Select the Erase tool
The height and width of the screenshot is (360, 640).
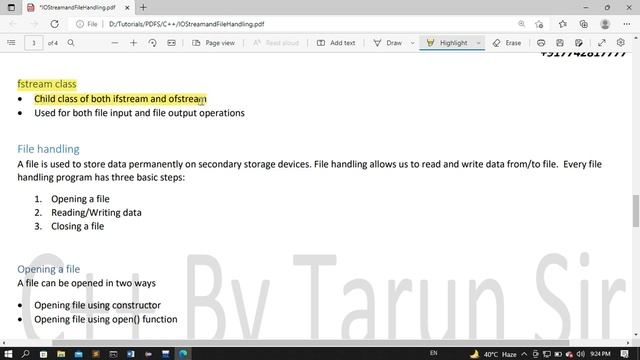[507, 42]
